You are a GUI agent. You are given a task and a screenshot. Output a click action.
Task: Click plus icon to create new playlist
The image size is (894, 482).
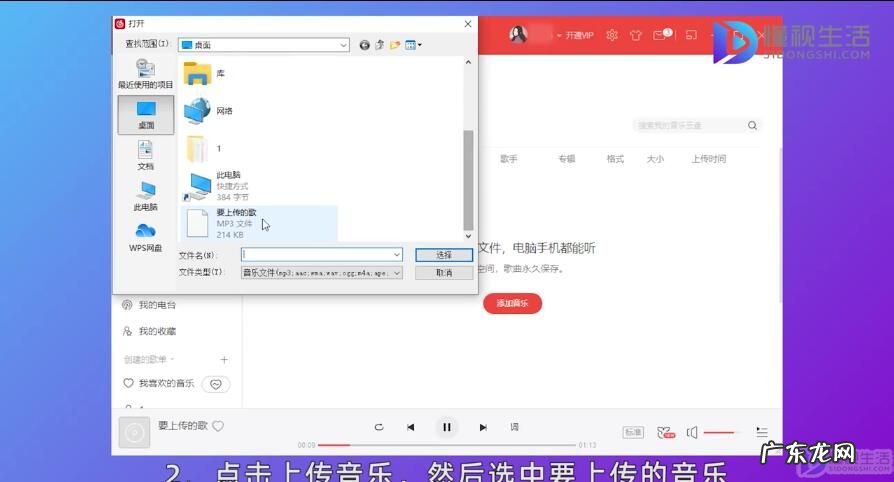224,359
